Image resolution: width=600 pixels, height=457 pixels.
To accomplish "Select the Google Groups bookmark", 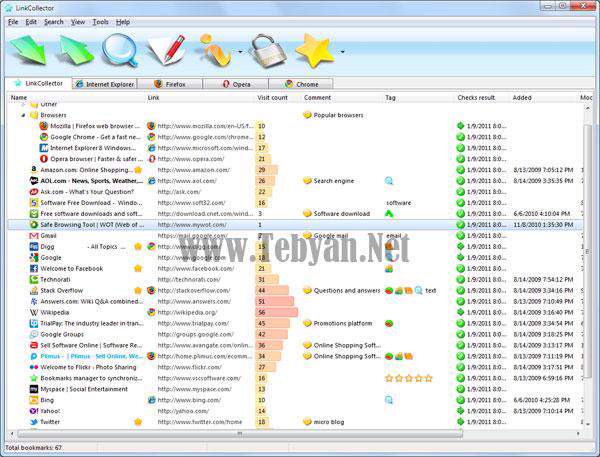I will [x=62, y=335].
